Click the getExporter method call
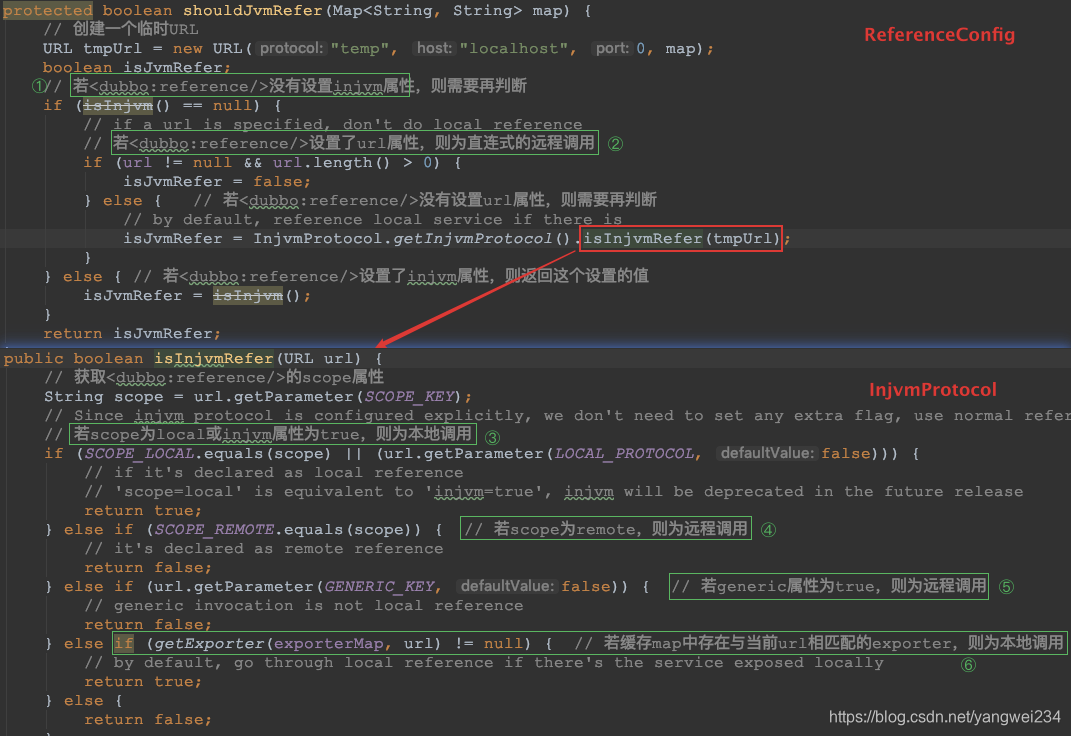Viewport: 1071px width, 736px height. 210,644
